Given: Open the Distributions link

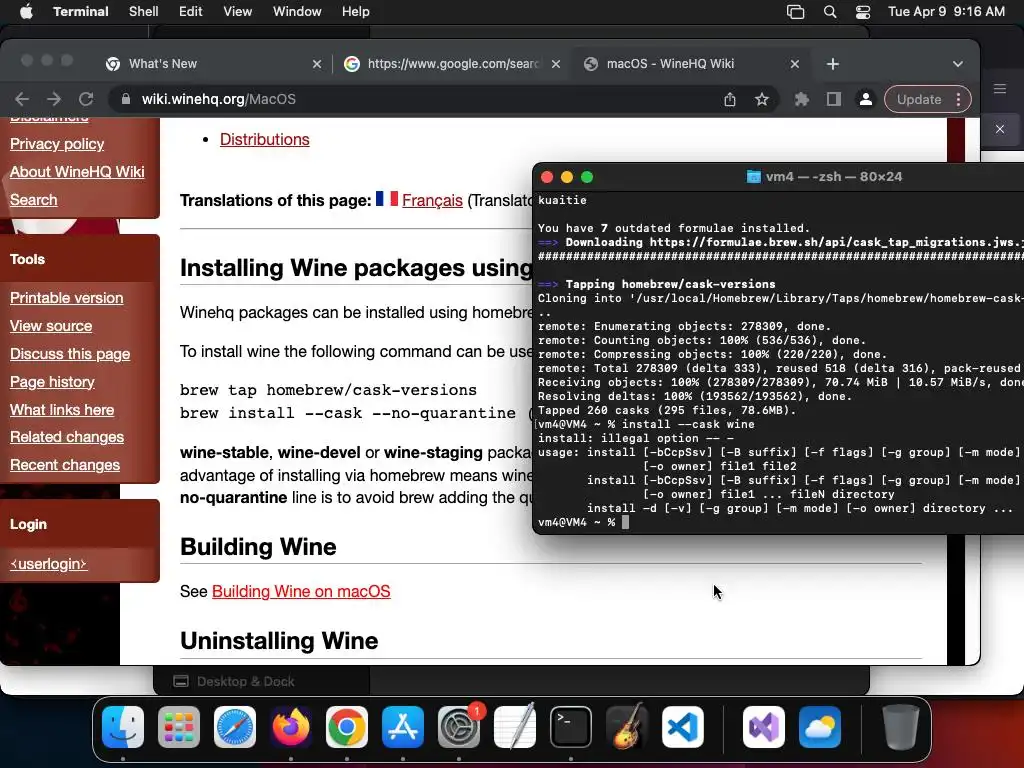Looking at the screenshot, I should click(x=264, y=140).
